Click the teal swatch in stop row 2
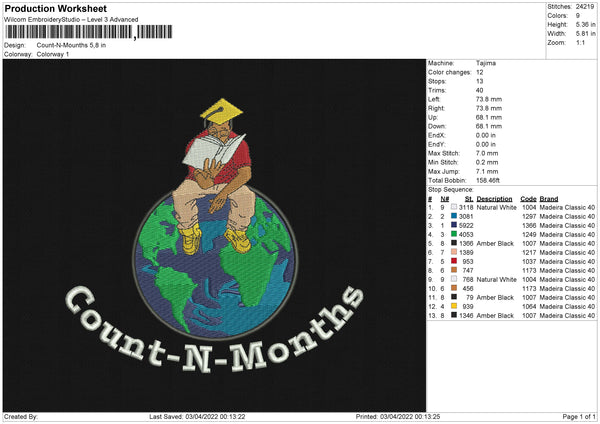Viewport: 600px width, 424px height. (x=454, y=216)
